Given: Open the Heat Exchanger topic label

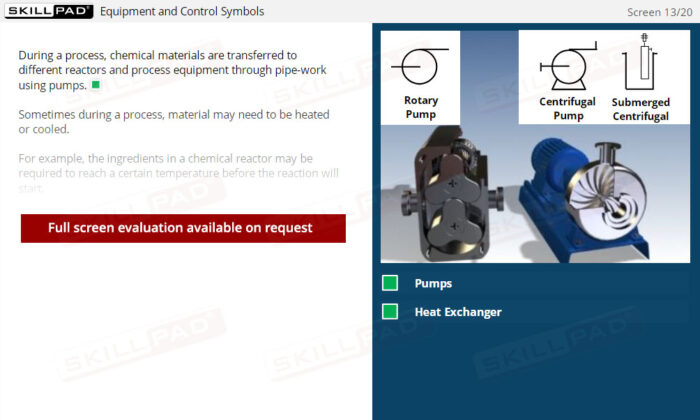Looking at the screenshot, I should pos(458,312).
